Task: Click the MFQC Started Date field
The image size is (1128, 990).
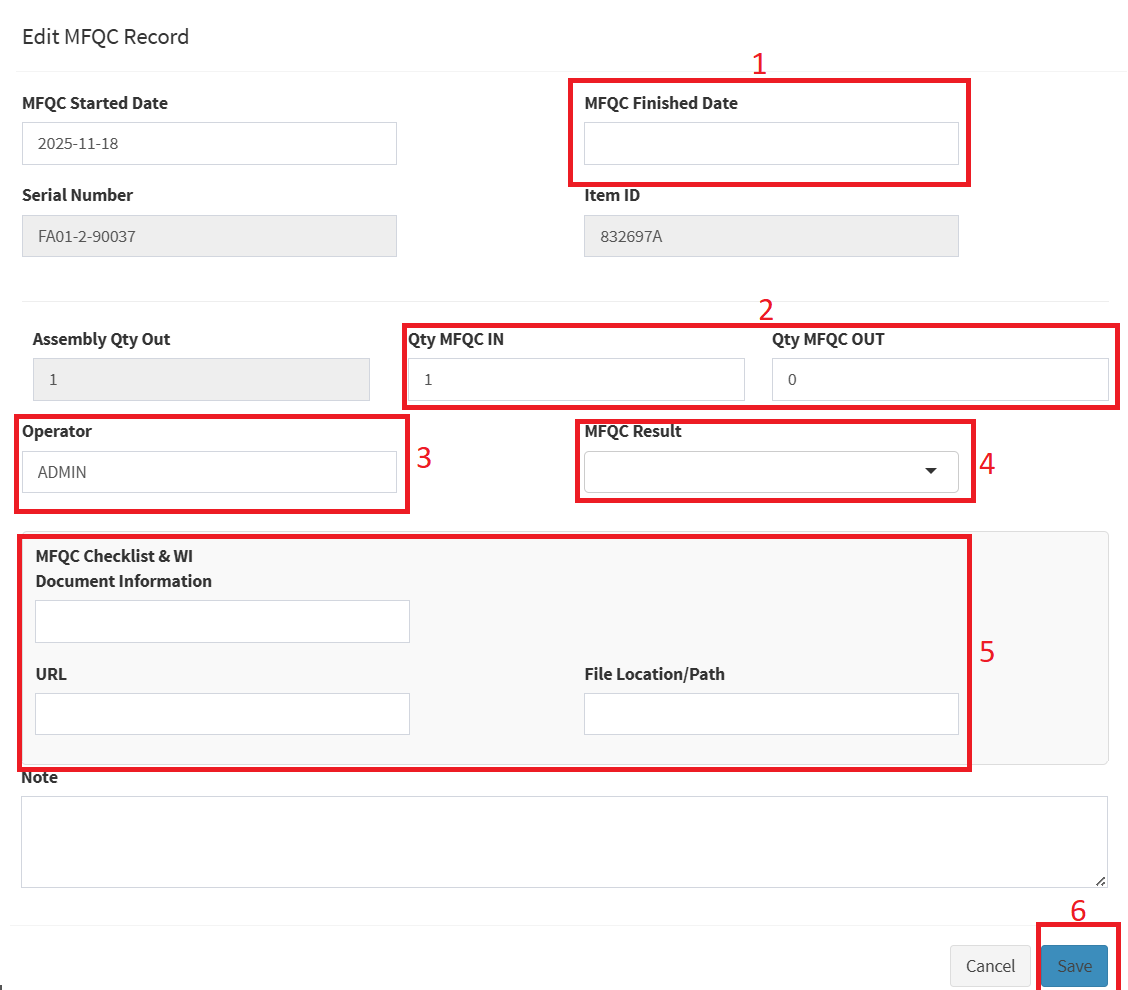Action: point(209,143)
